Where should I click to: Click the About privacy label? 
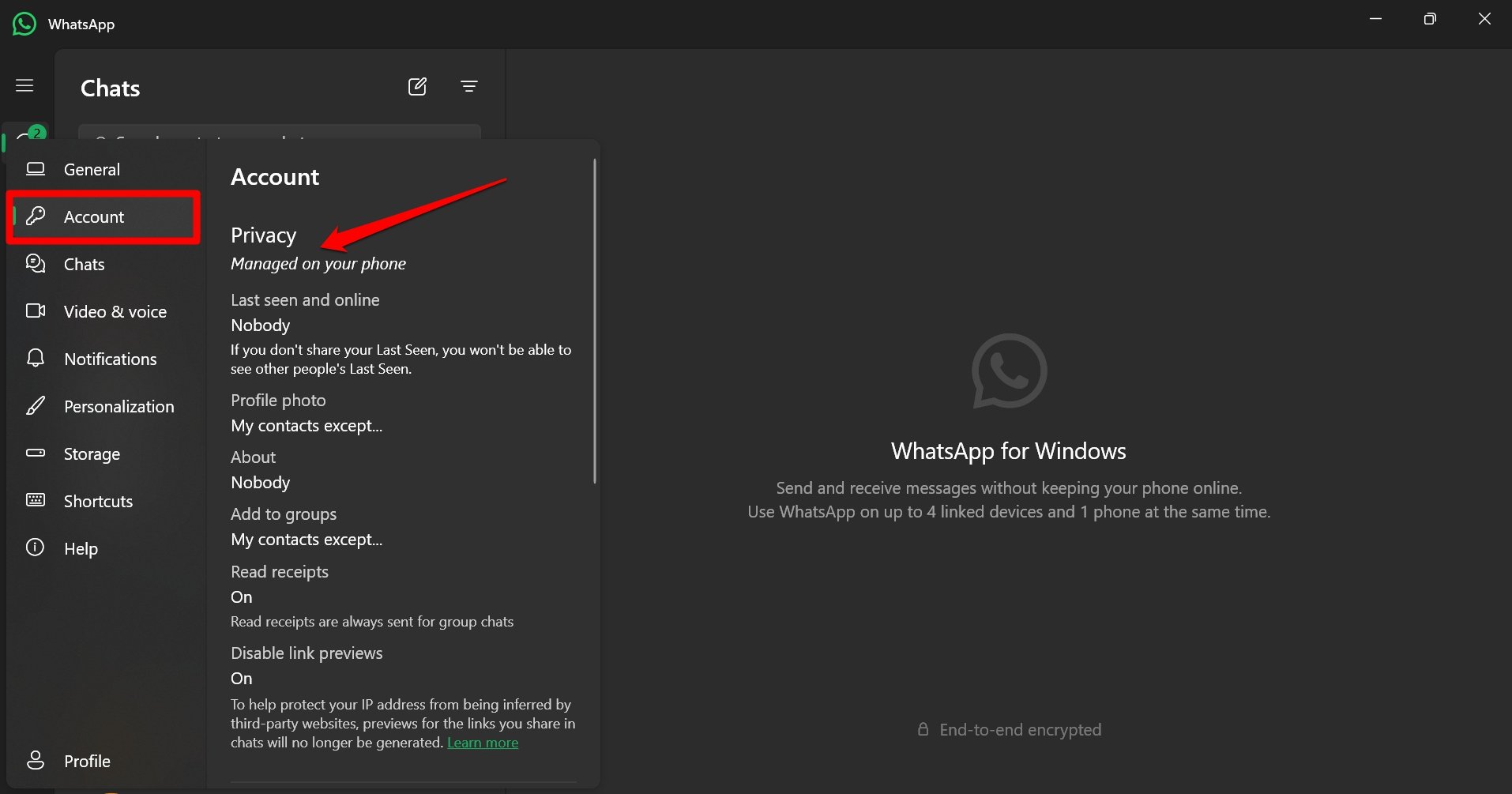tap(253, 457)
